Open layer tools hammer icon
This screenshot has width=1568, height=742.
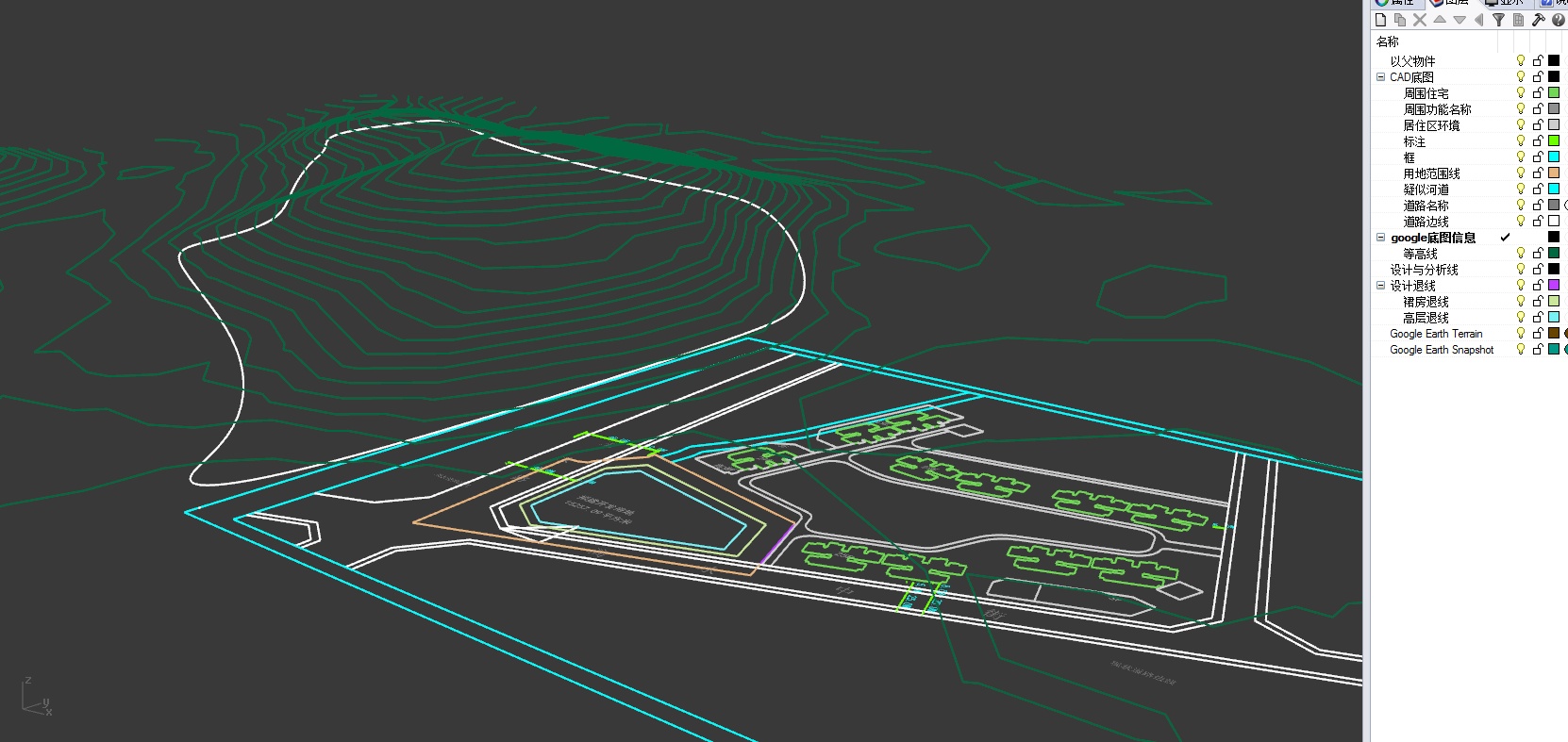click(1538, 20)
